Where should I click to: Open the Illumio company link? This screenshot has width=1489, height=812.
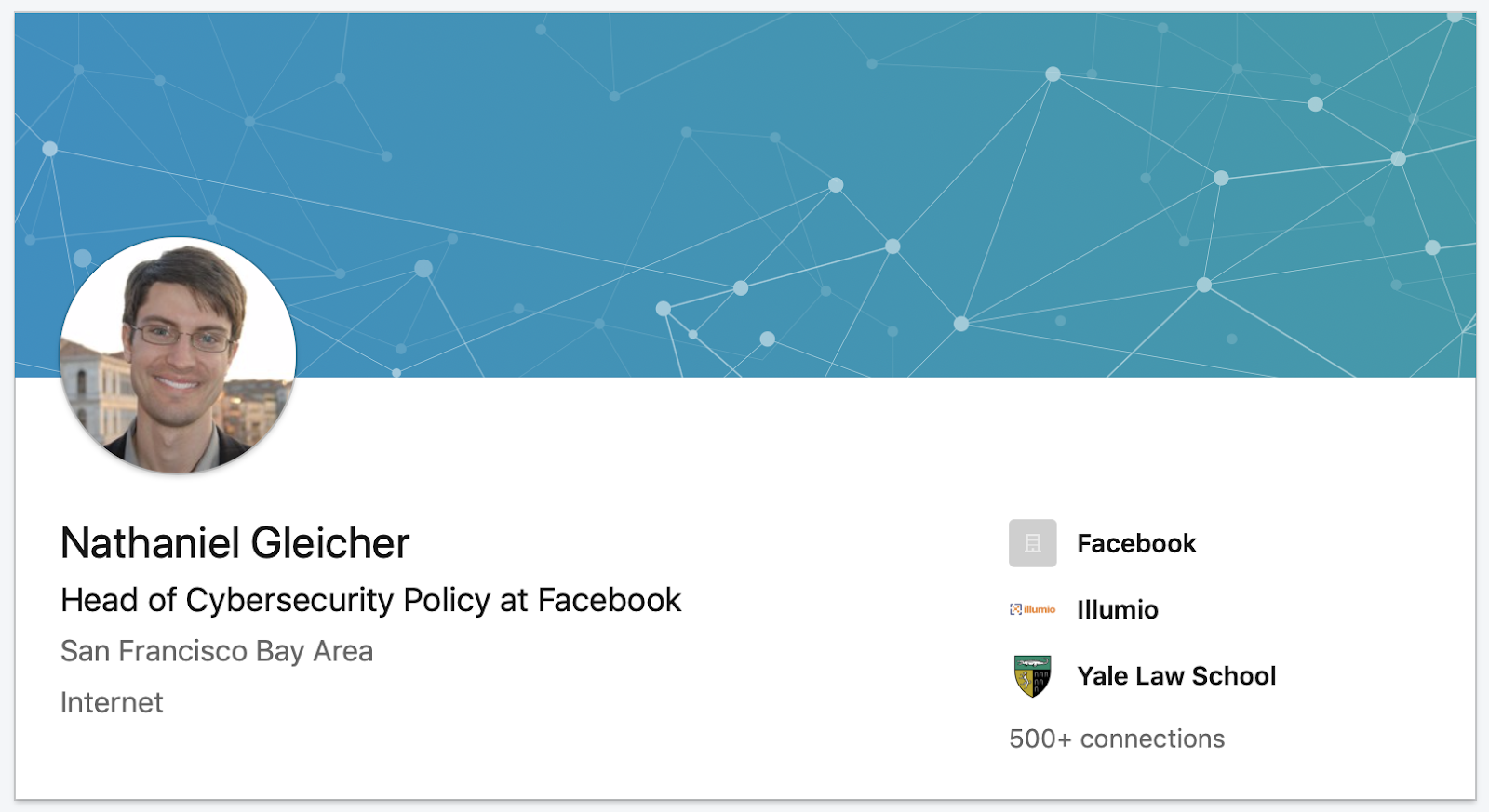point(1118,609)
